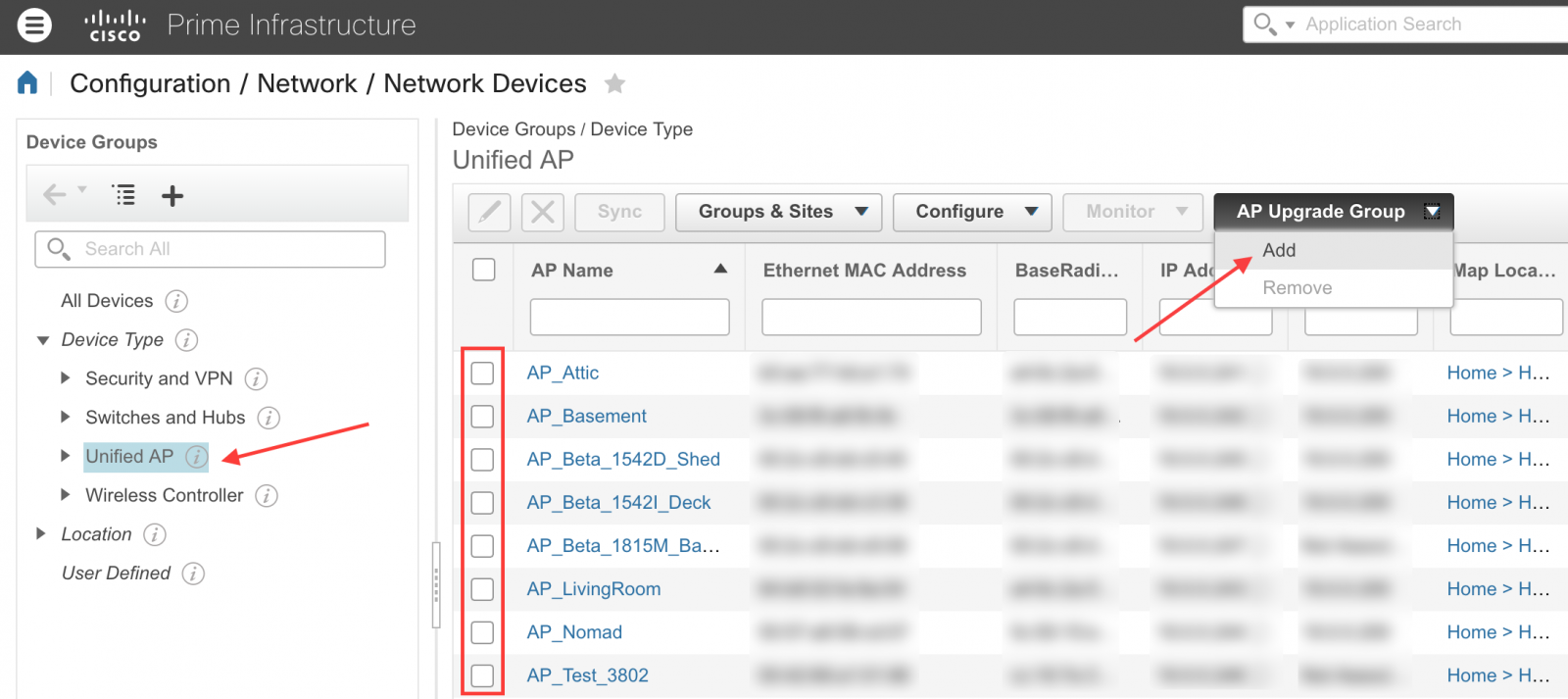Open the Monitor dropdown

click(1132, 212)
